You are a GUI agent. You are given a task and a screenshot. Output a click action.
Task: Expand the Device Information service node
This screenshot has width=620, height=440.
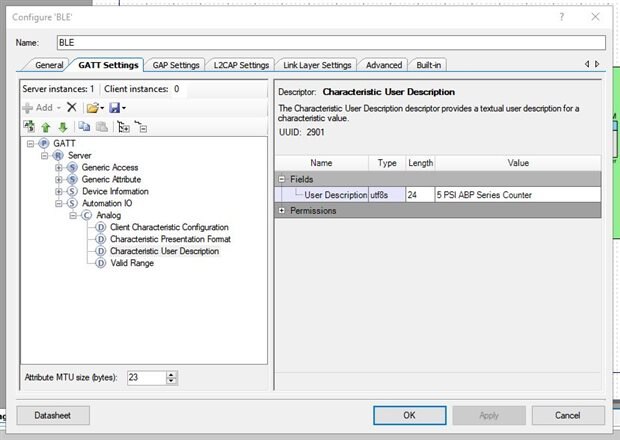[59, 191]
